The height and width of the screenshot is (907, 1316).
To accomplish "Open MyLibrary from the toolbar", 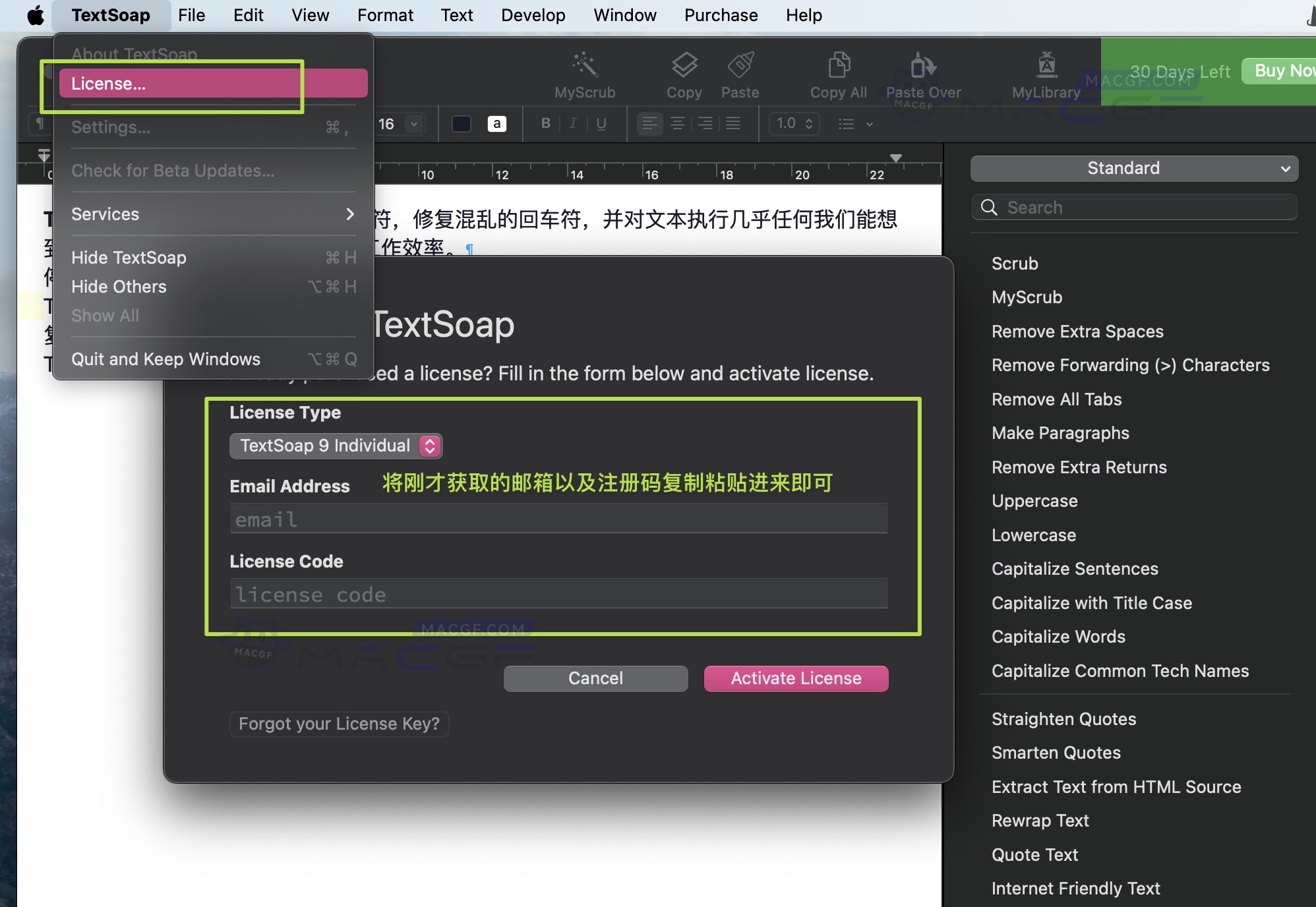I will [1046, 73].
